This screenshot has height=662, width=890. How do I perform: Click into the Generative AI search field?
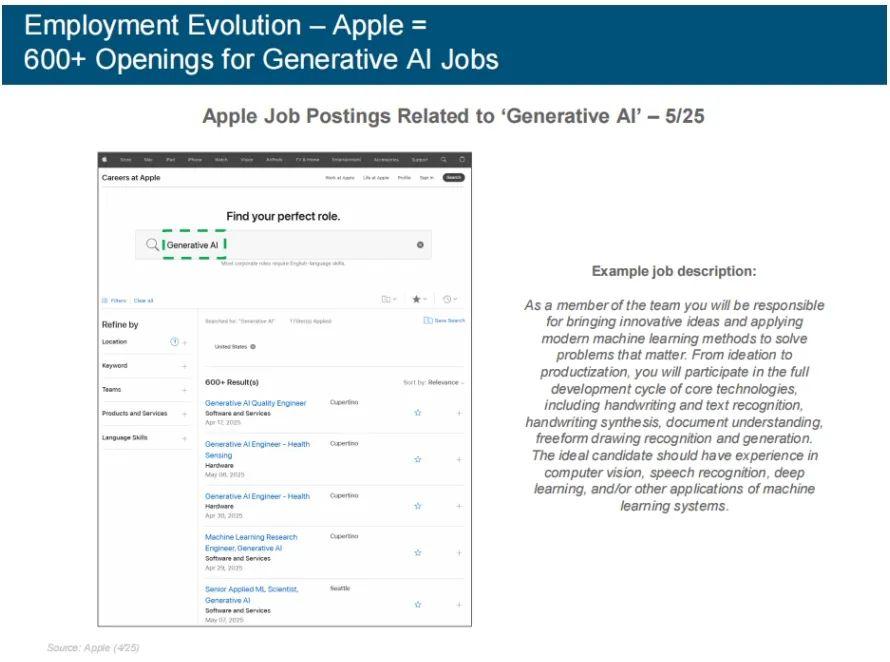(283, 245)
